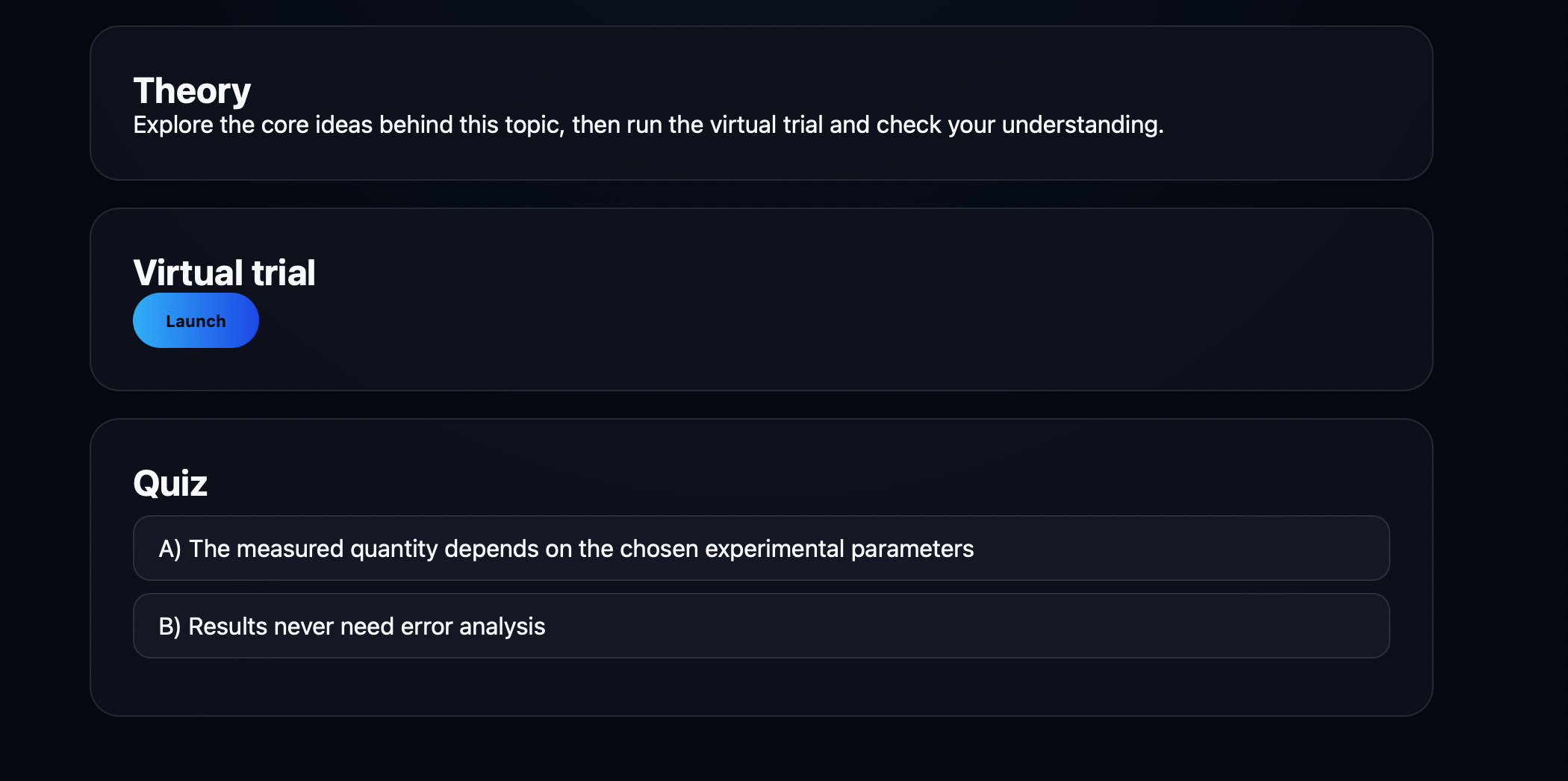1568x781 pixels.
Task: Click the "A)" label of the first answer
Action: pos(170,549)
